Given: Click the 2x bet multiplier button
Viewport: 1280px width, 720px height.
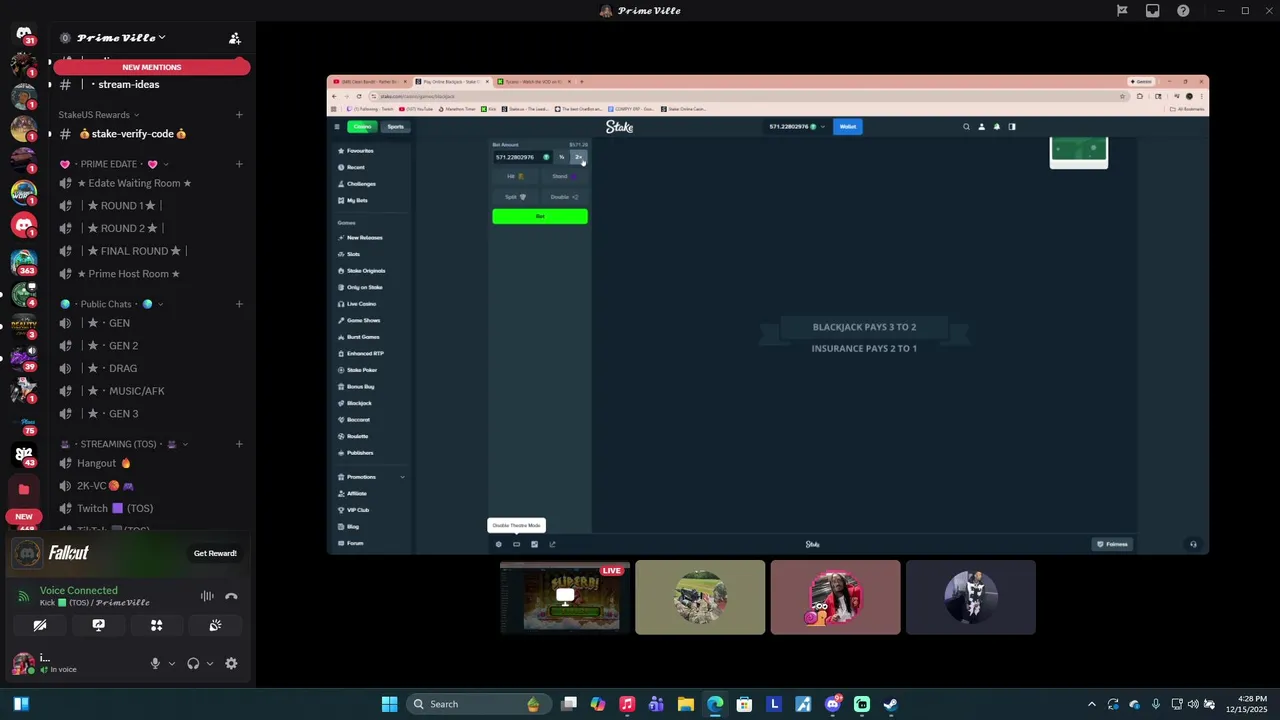Looking at the screenshot, I should [x=578, y=157].
